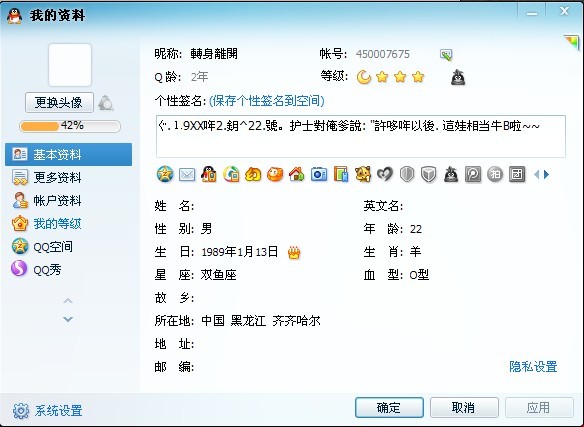This screenshot has width=584, height=427.
Task: Open the QQ Photo album camera icon
Action: coord(319,174)
